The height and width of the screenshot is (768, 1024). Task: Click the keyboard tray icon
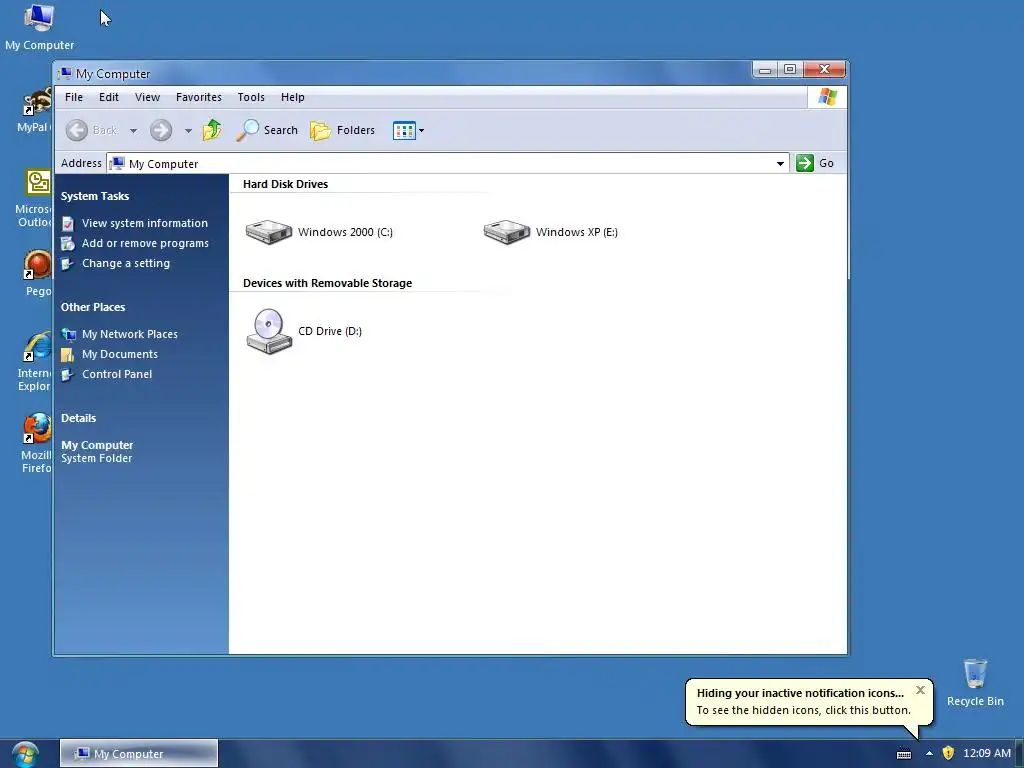pyautogui.click(x=904, y=754)
